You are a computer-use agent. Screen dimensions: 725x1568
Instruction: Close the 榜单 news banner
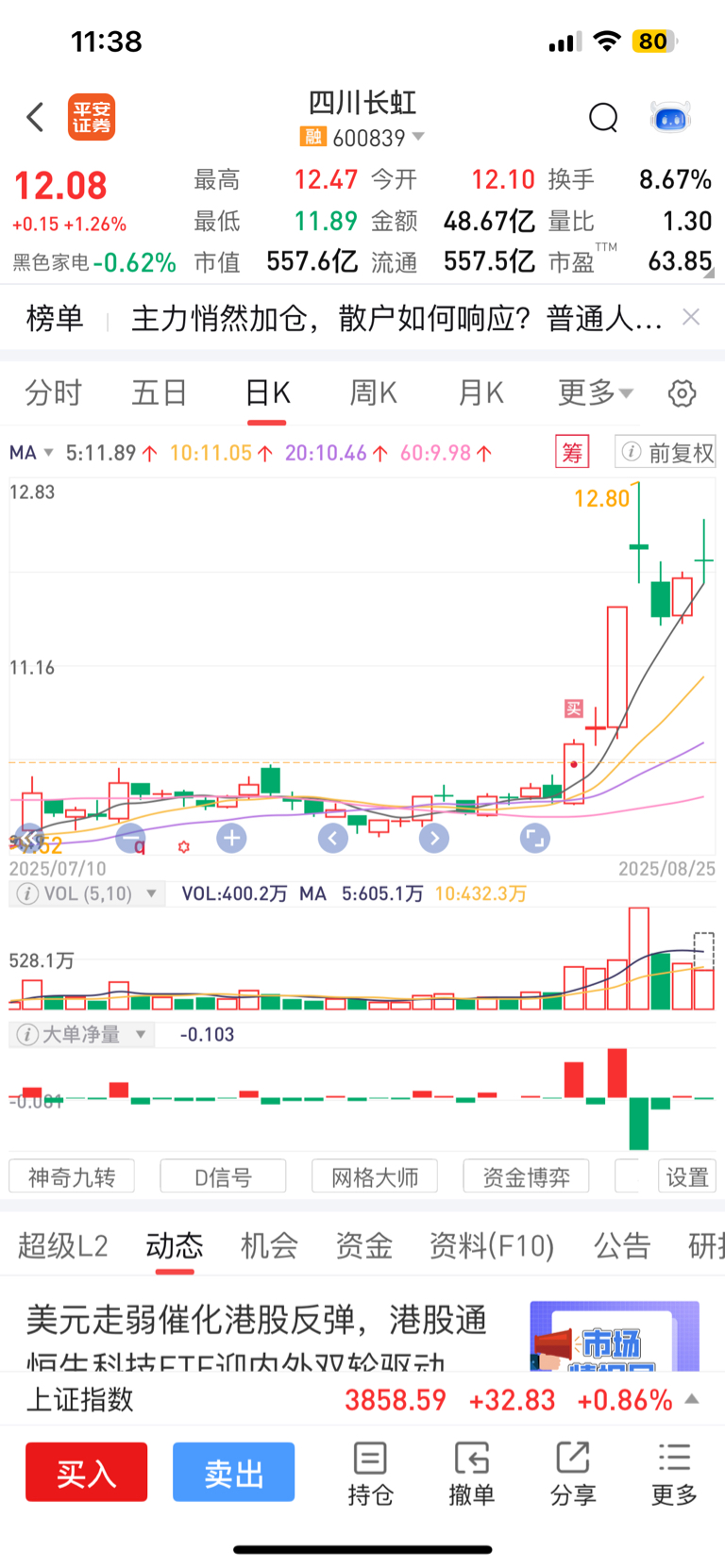[691, 317]
